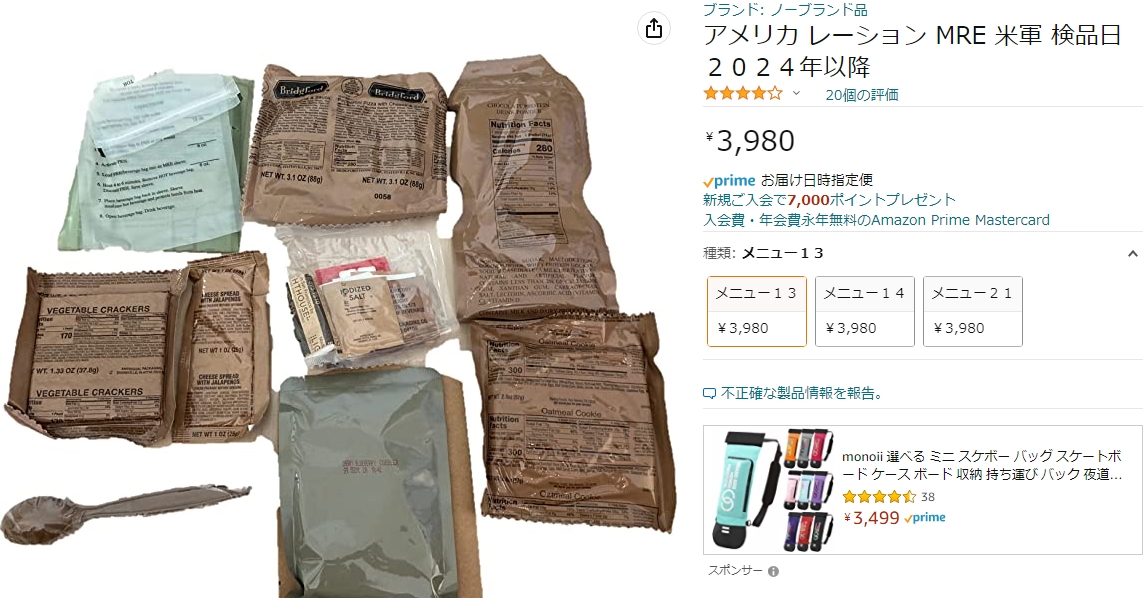Click the four-star rating icons
Image resolution: width=1147 pixels, height=598 pixels.
(x=742, y=94)
